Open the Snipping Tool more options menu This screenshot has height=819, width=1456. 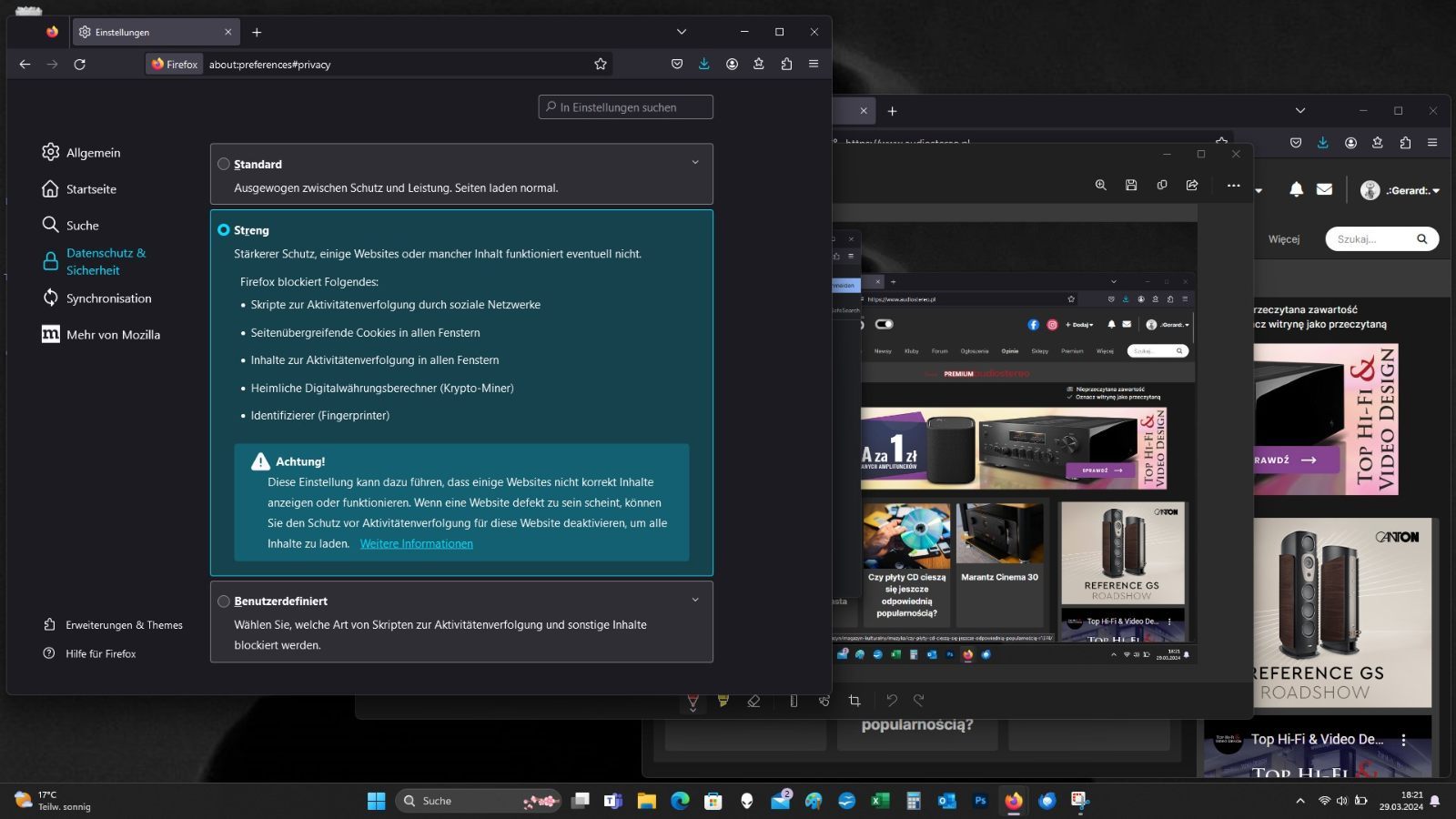(x=1233, y=185)
